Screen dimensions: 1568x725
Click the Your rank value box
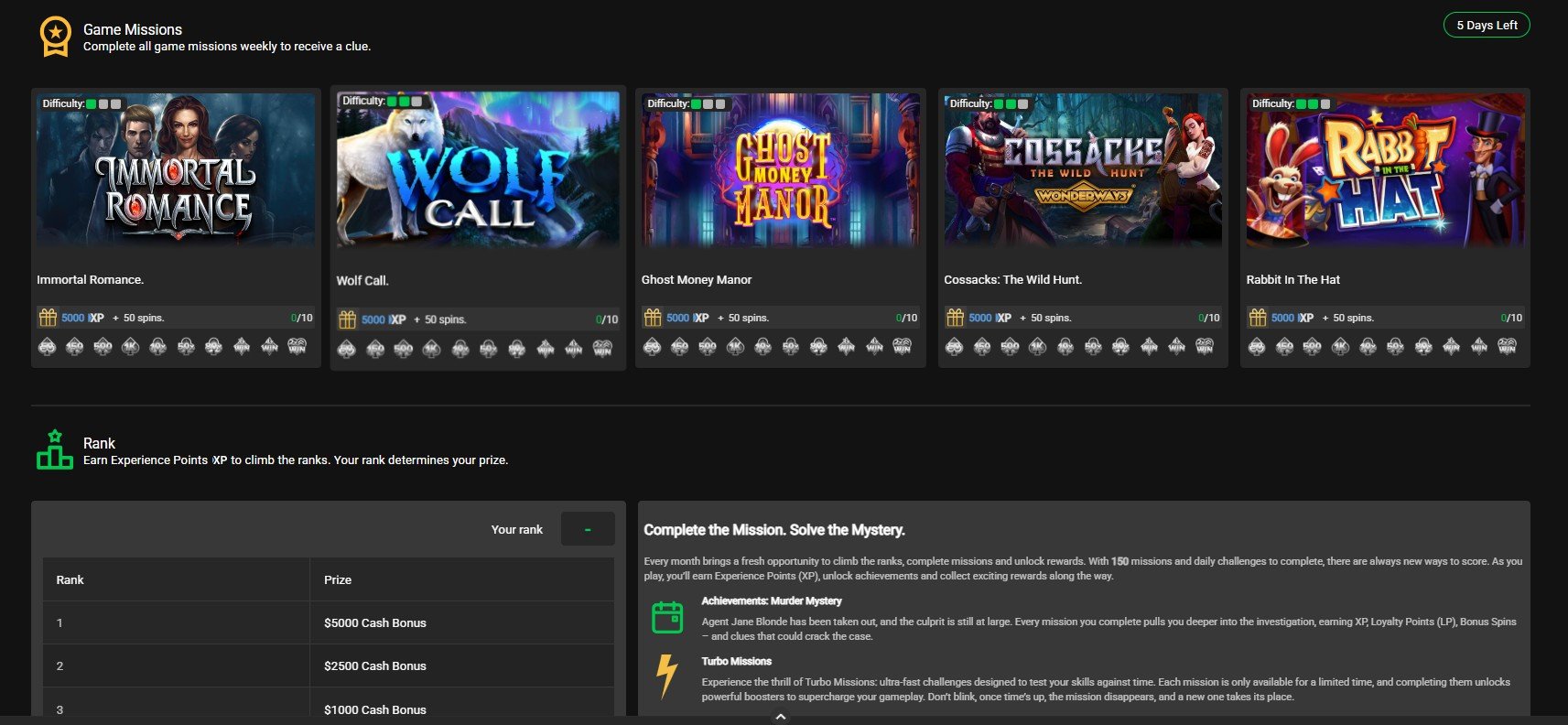[x=587, y=529]
